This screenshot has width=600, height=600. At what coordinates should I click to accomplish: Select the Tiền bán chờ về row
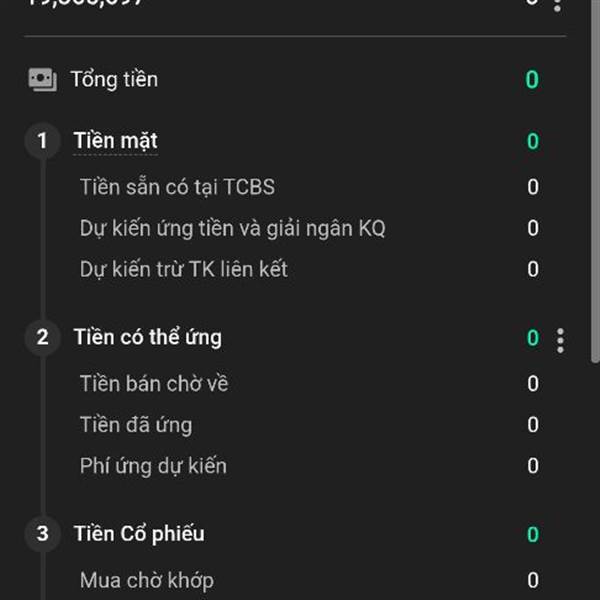(154, 384)
